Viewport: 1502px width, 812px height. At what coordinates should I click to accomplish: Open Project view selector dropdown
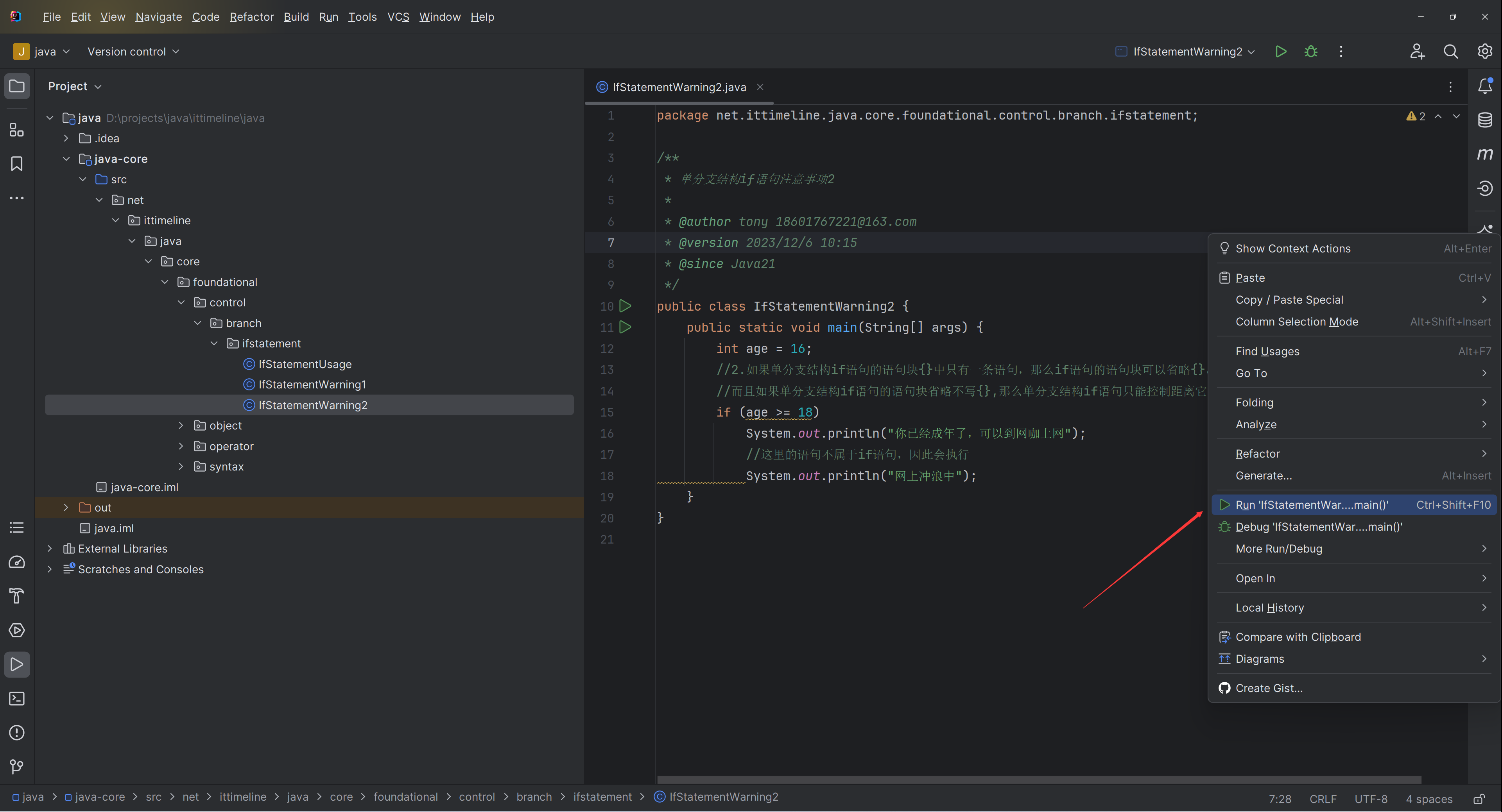tap(75, 86)
